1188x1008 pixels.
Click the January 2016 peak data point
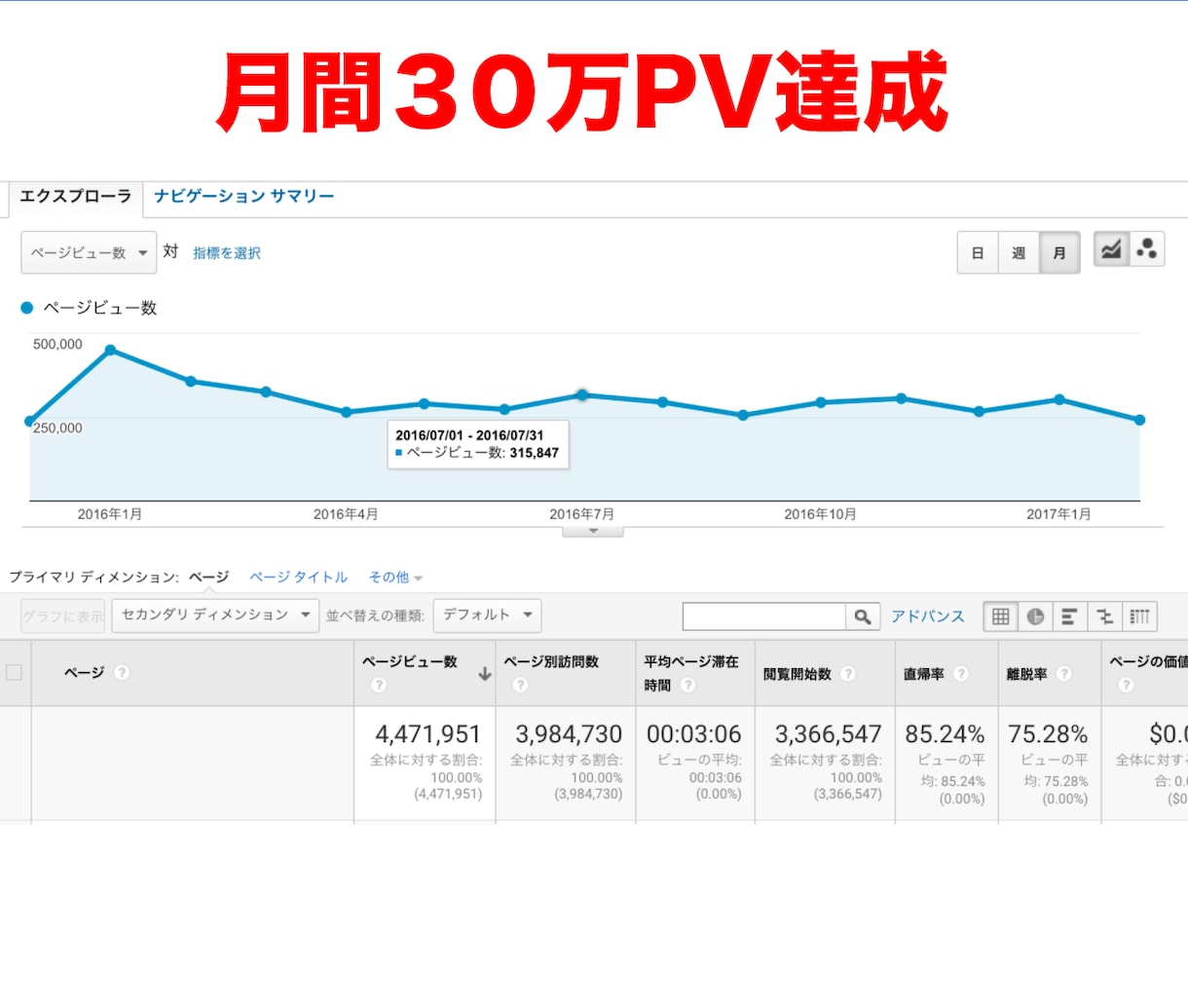[x=110, y=350]
